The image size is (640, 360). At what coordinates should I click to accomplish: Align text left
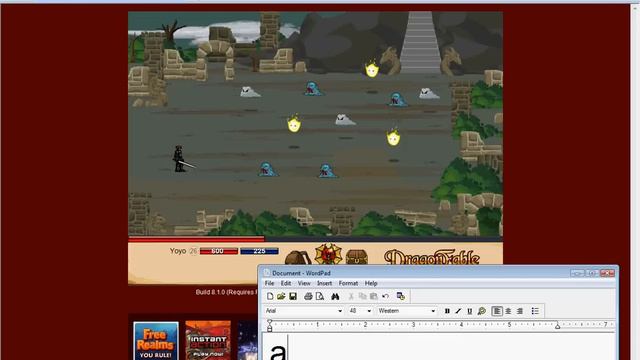point(497,311)
